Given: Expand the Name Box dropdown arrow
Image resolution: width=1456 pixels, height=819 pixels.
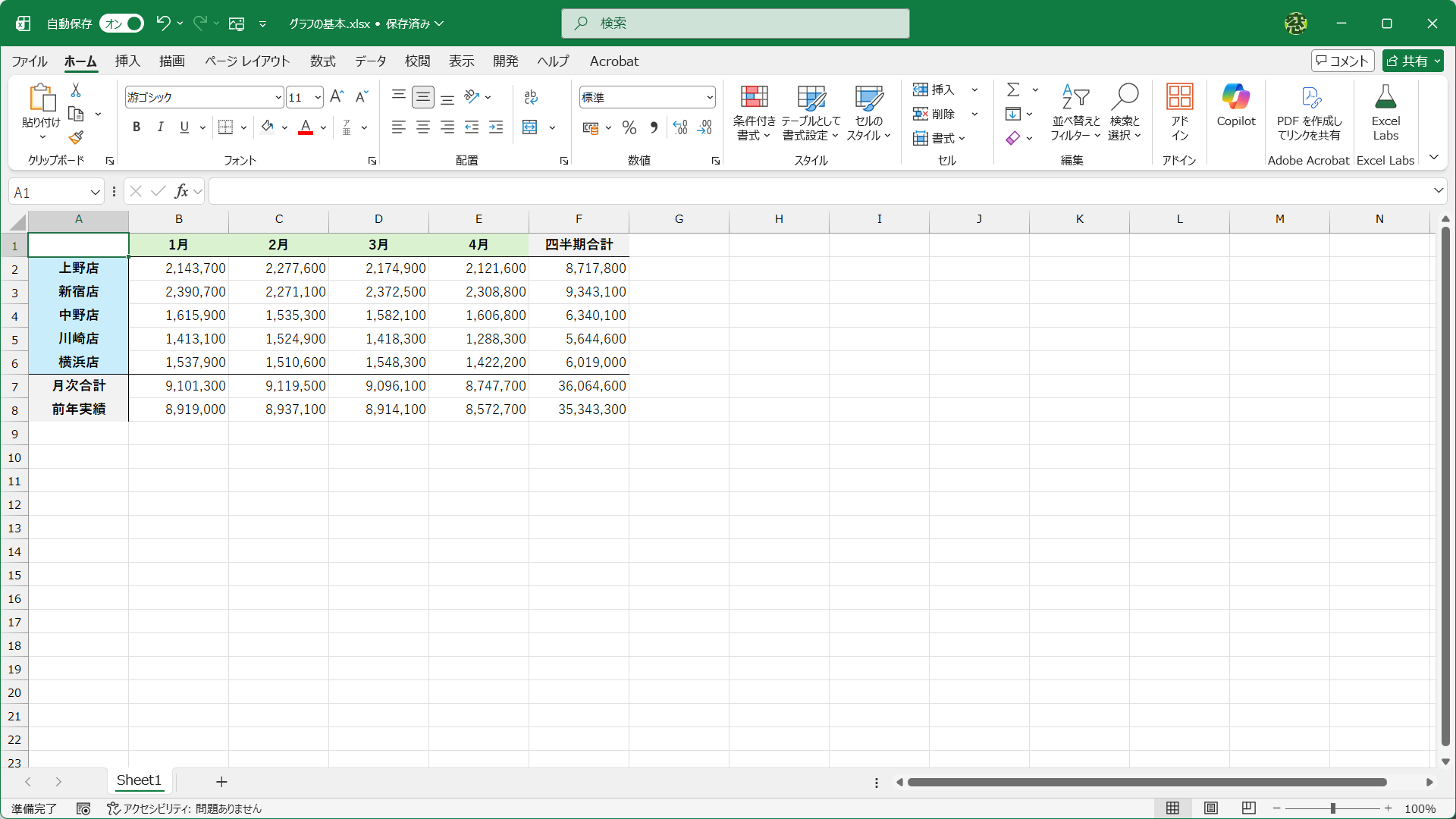Looking at the screenshot, I should [x=95, y=193].
